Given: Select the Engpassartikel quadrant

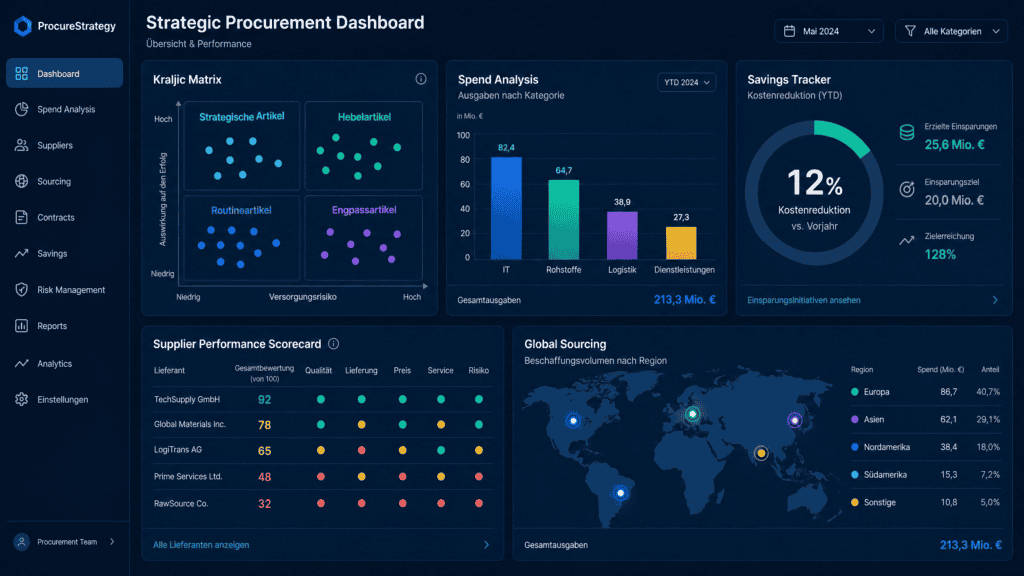Looking at the screenshot, I should click(x=364, y=238).
